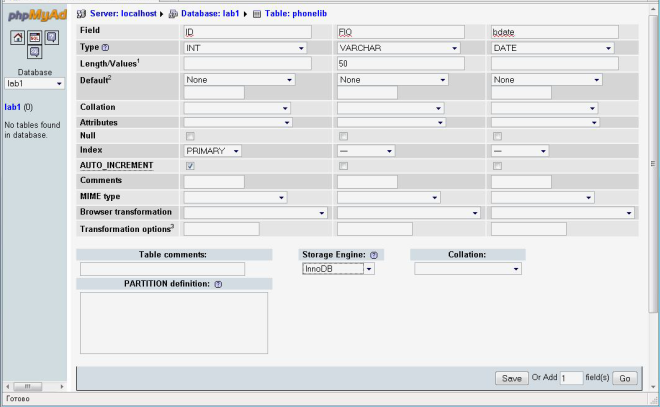Go to Database: lab1 breadcrumb
Viewport: 660px width, 407px height.
coord(210,13)
